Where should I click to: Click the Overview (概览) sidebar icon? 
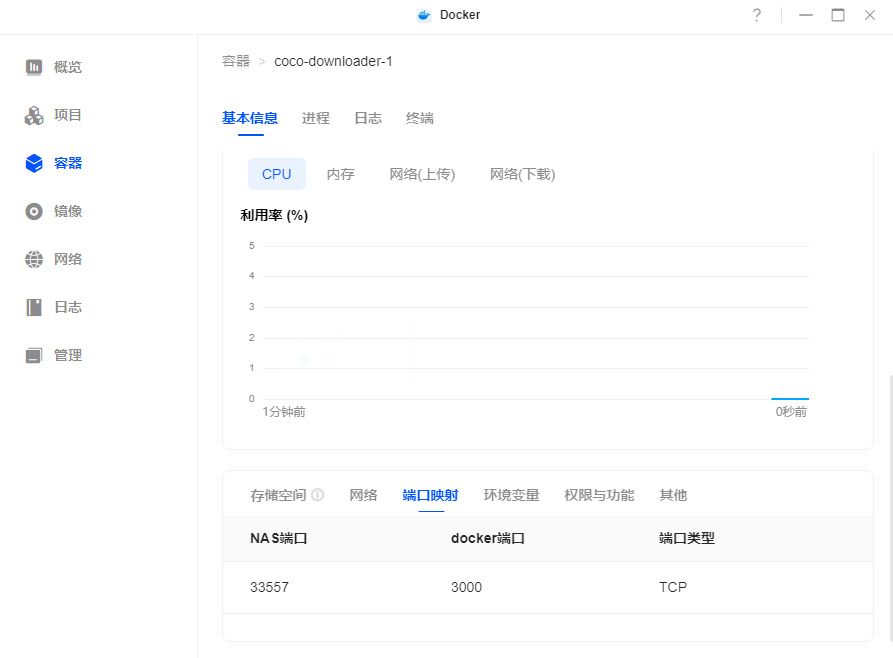(x=34, y=67)
